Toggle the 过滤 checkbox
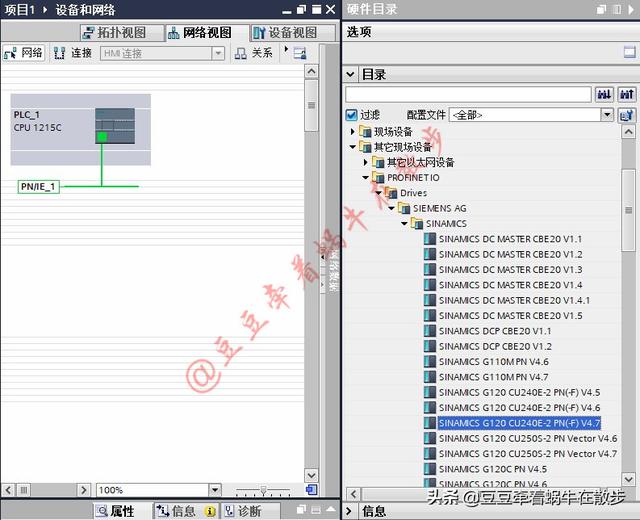 [x=351, y=115]
